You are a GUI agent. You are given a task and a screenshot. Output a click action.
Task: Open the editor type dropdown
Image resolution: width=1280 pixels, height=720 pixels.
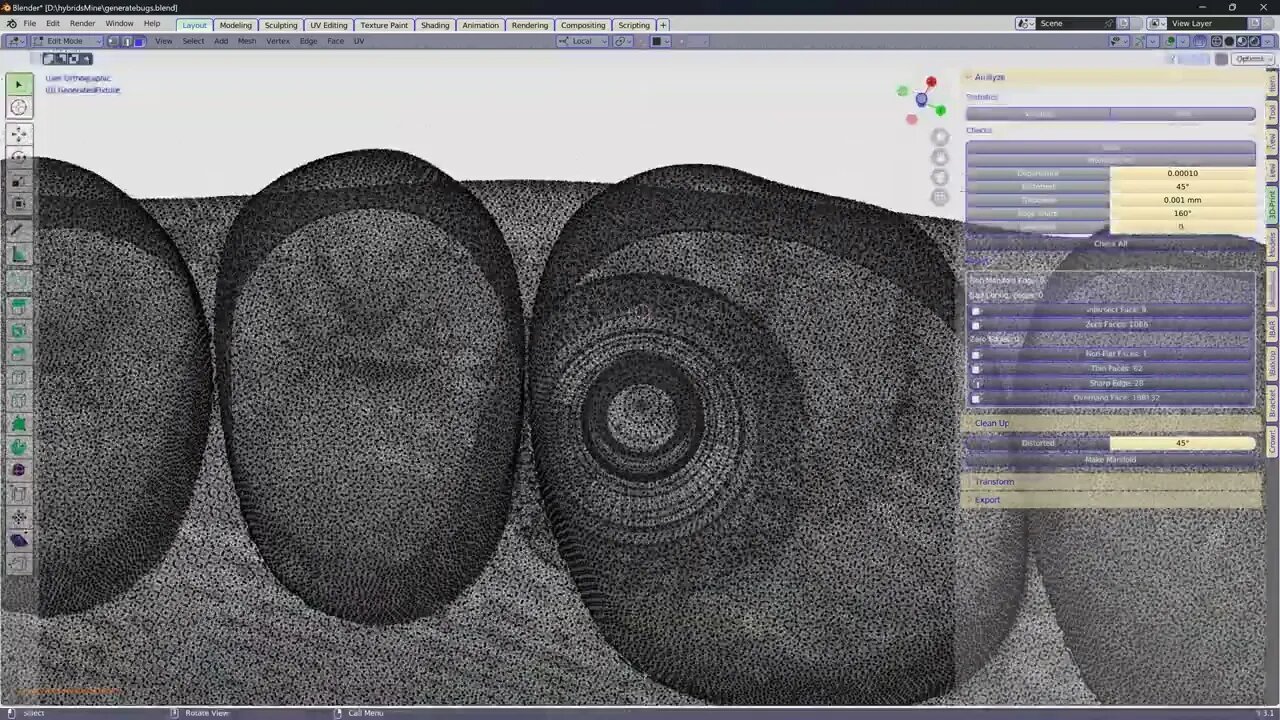[15, 41]
